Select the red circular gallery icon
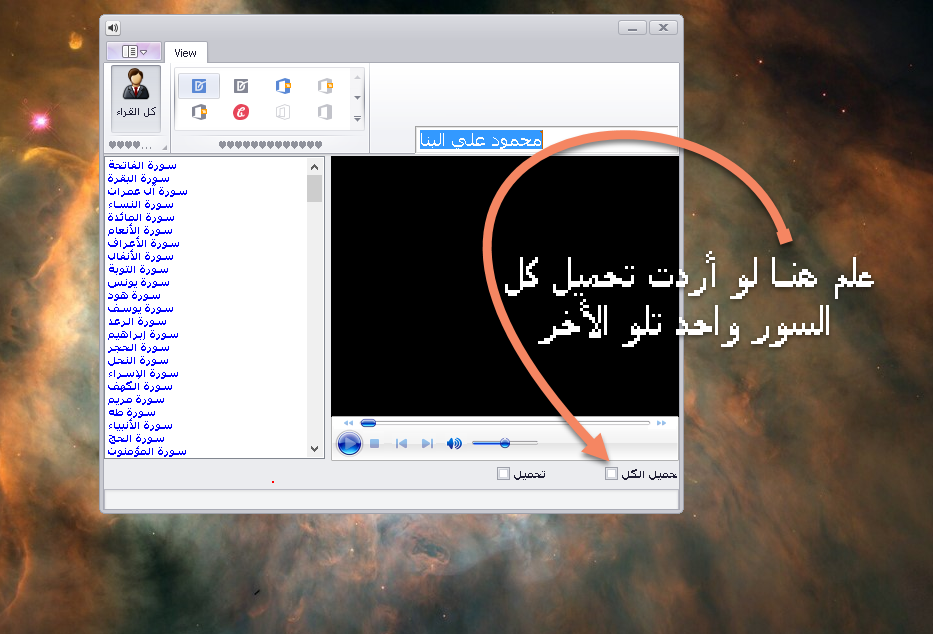 pos(240,112)
